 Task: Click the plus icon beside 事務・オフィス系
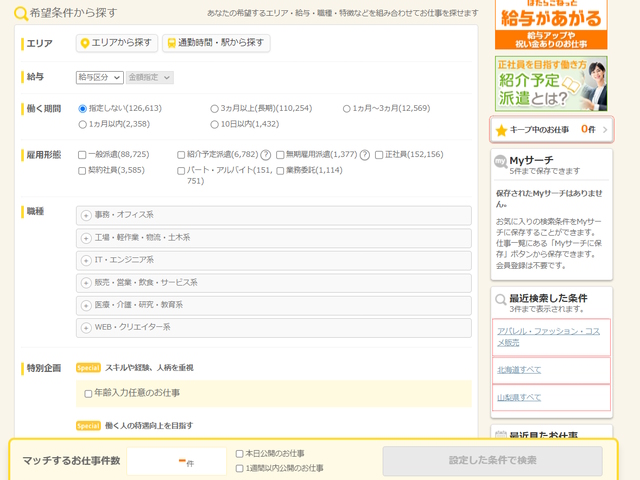[86, 215]
